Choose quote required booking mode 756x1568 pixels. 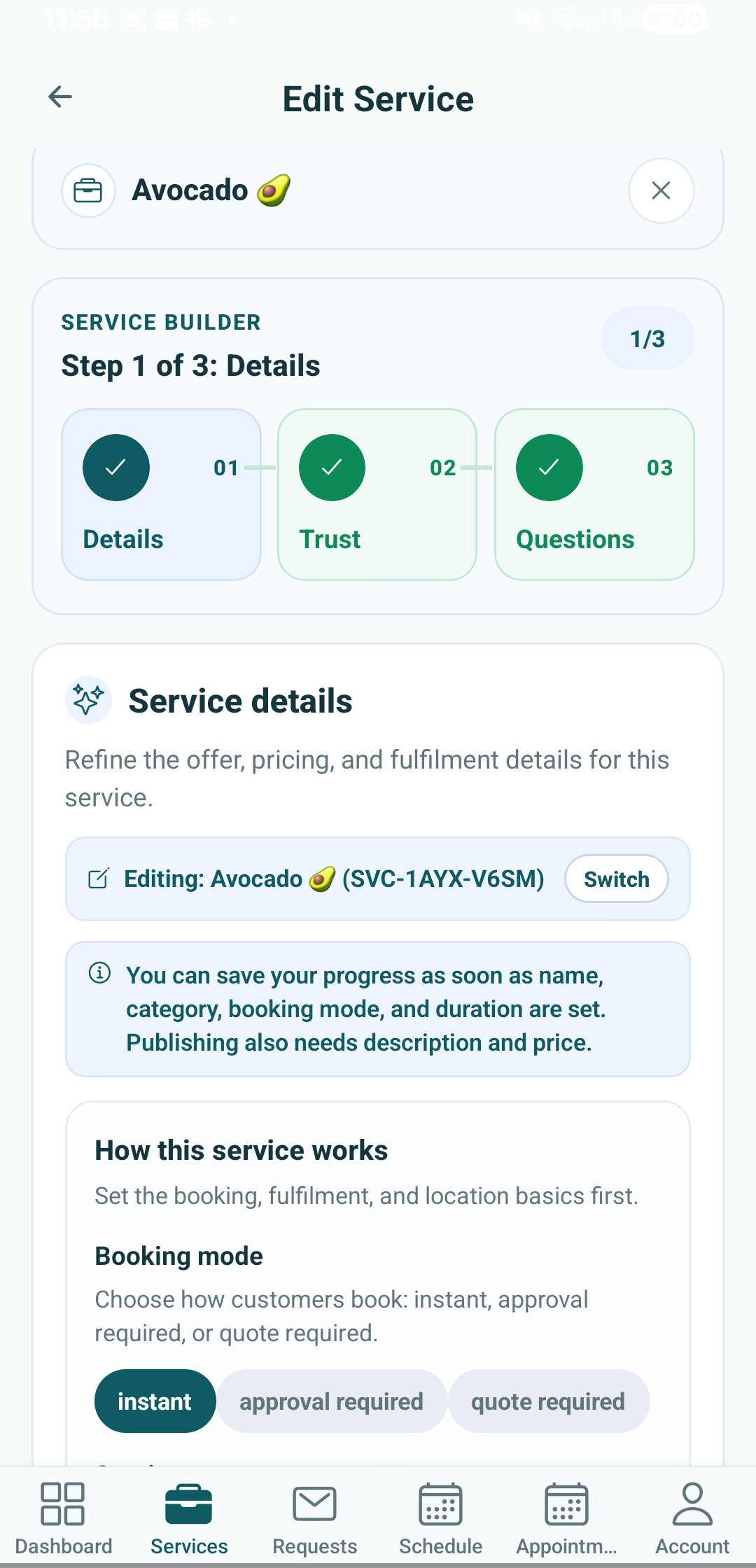tap(549, 1401)
